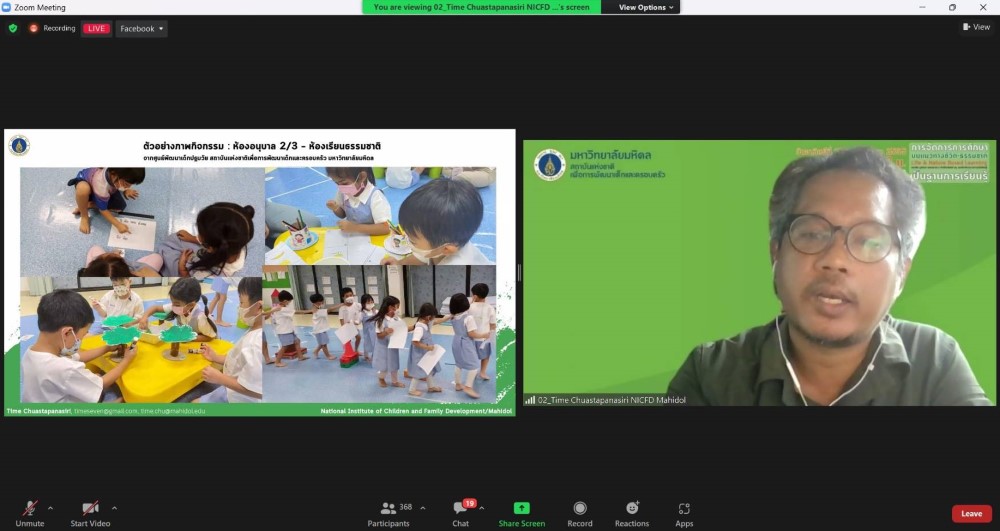This screenshot has width=1000, height=531.
Task: Expand audio options arrow beside Unmute
Action: click(x=50, y=508)
